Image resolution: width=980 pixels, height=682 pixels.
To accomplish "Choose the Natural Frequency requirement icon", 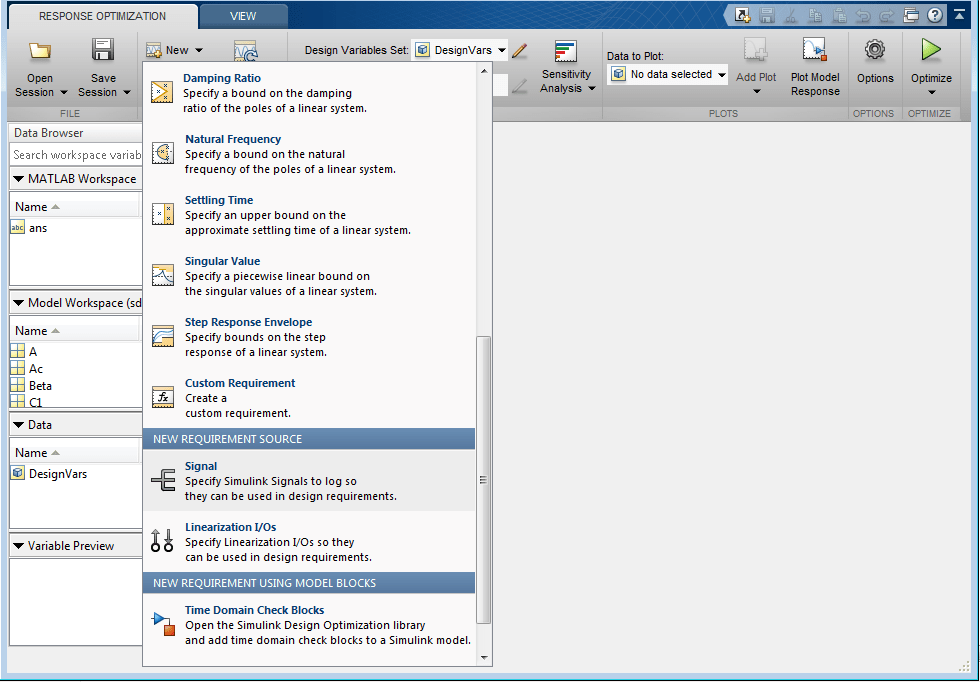I will point(162,153).
